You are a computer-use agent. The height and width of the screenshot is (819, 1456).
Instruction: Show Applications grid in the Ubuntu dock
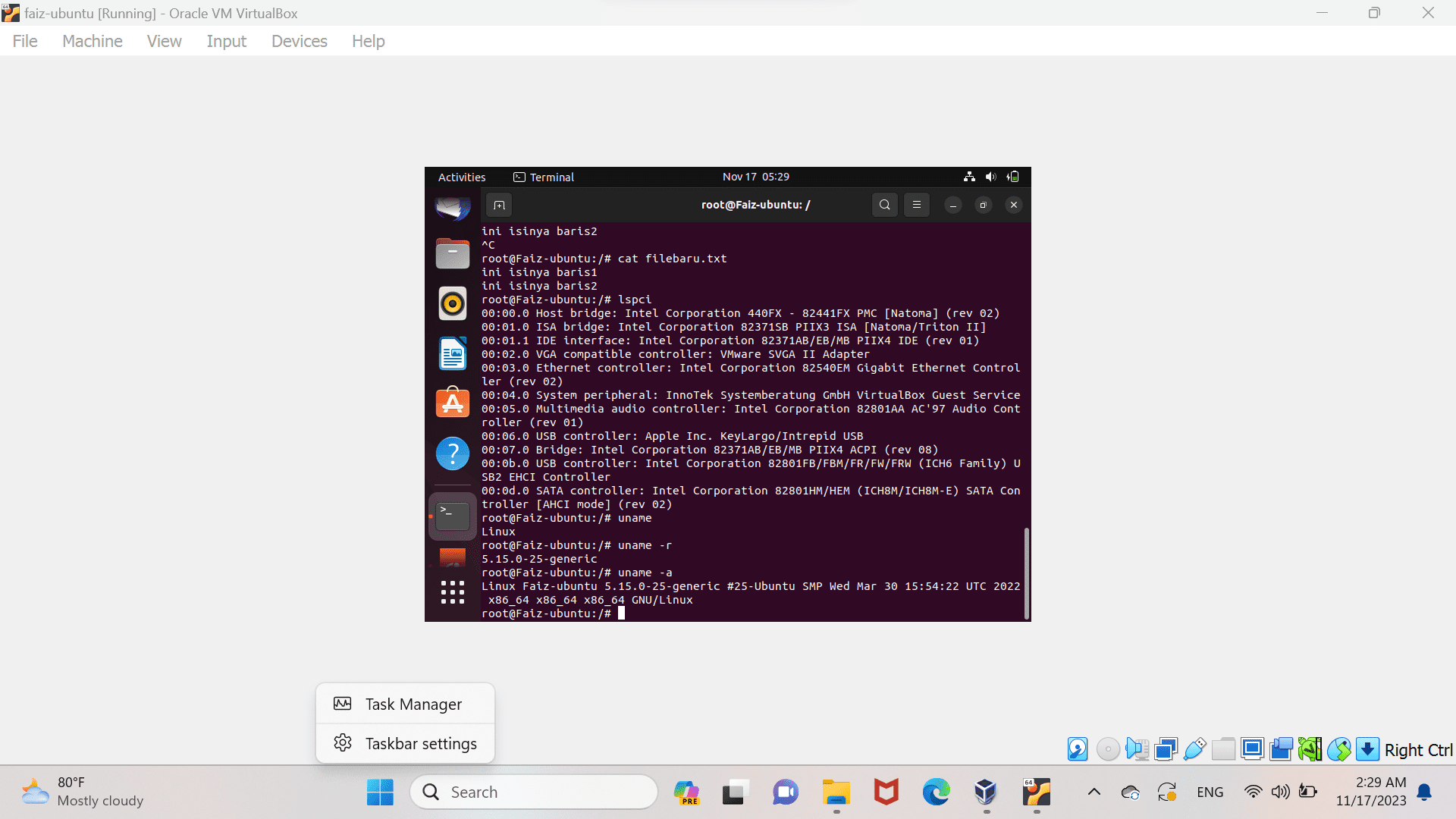453,592
